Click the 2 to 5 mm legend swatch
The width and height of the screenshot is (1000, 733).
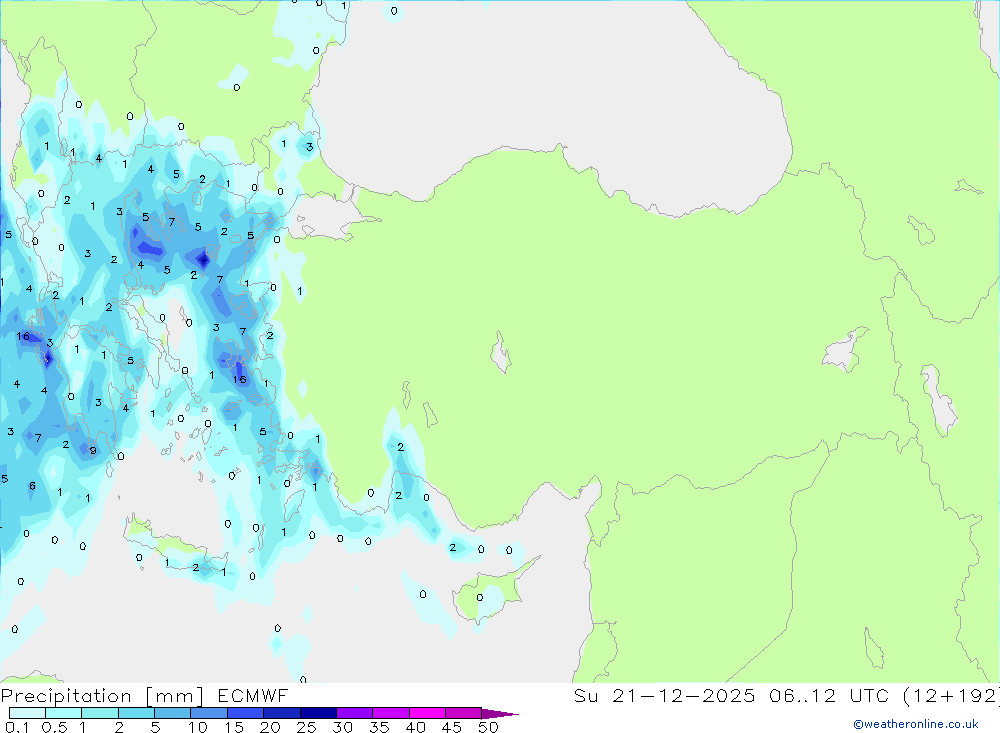coord(136,713)
